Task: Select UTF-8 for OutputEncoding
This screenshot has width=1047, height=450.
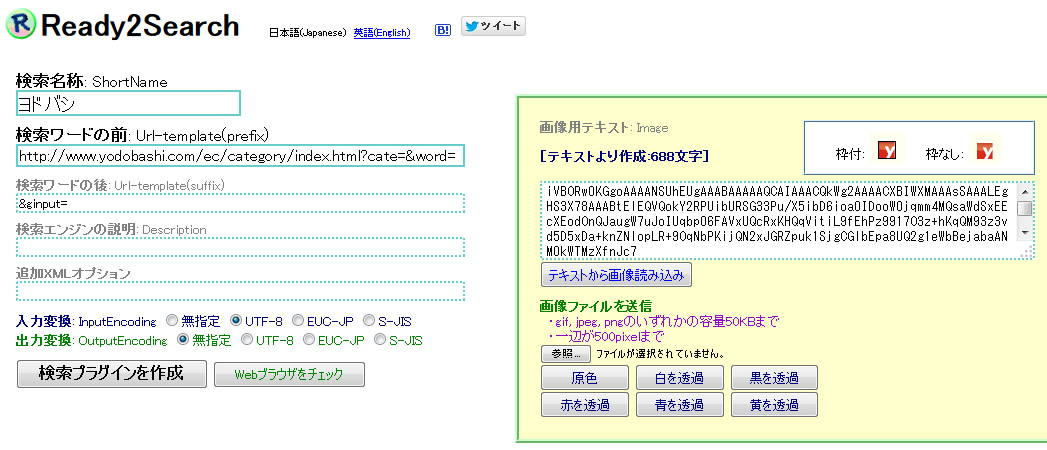Action: tap(247, 340)
